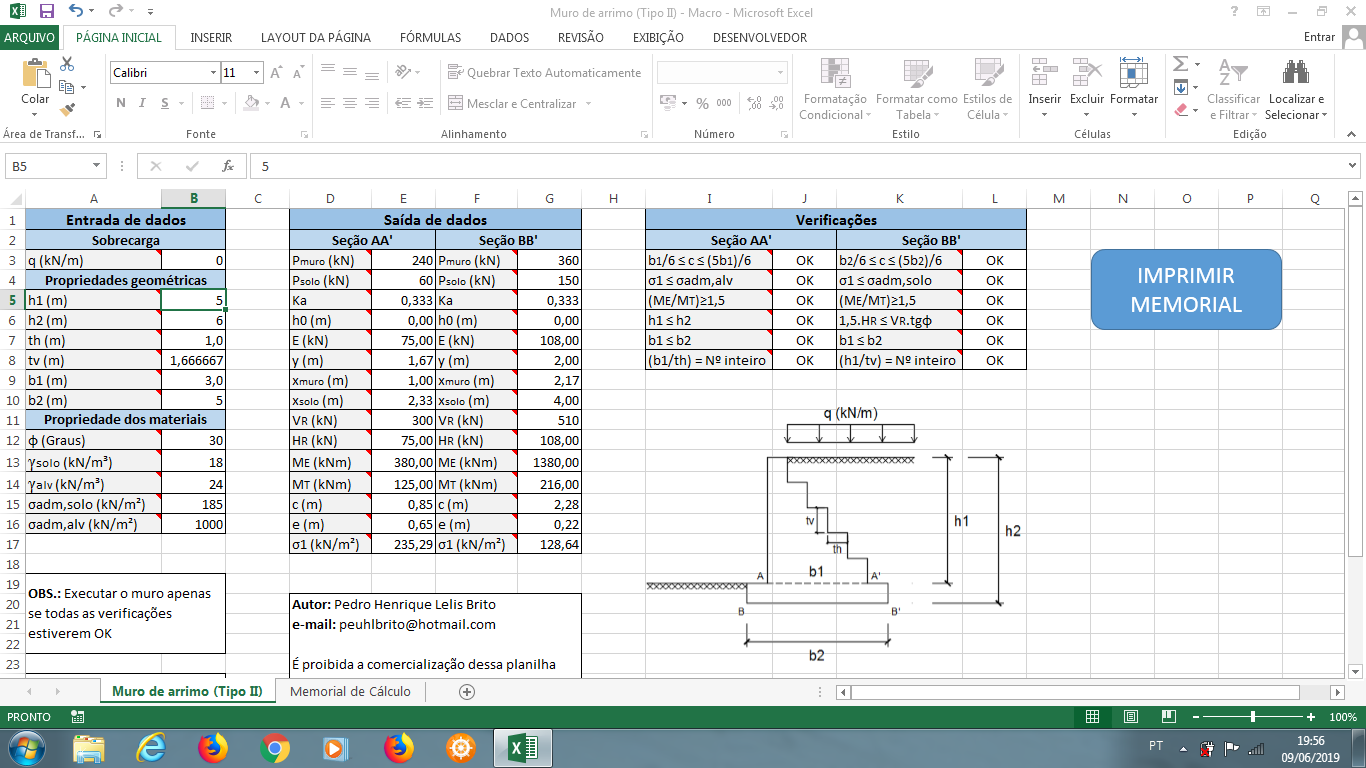Viewport: 1366px width, 768px height.
Task: Toggle Quebrar Texto Automaticamente
Action: pos(545,73)
